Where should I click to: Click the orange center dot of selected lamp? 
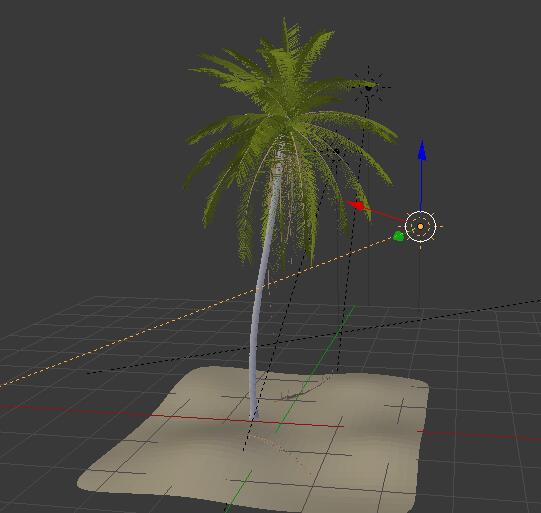(420, 226)
